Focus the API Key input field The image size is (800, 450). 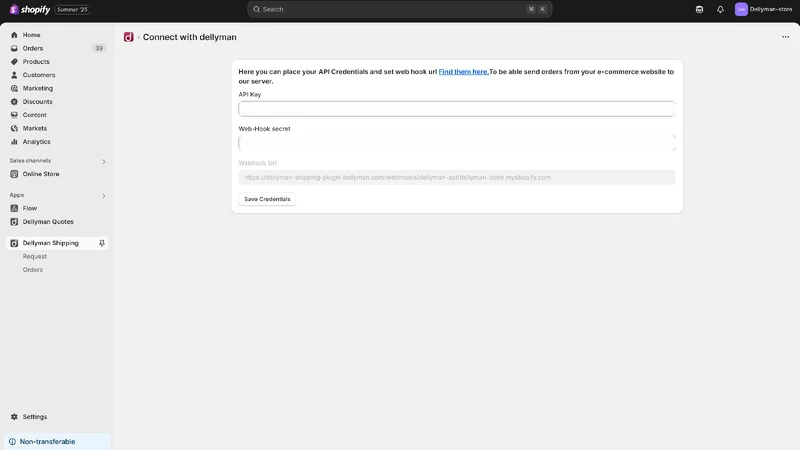457,109
